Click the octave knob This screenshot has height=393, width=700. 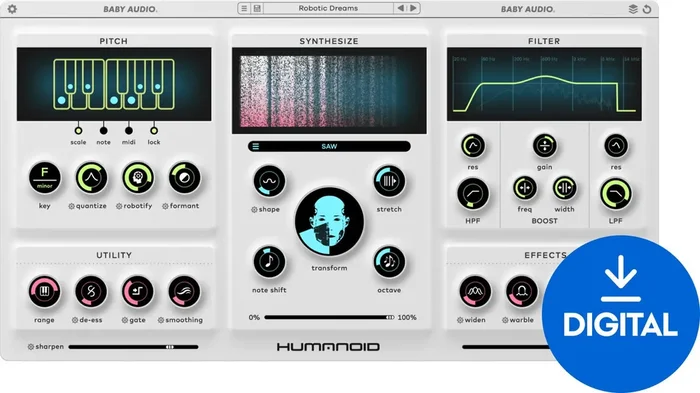coord(389,262)
